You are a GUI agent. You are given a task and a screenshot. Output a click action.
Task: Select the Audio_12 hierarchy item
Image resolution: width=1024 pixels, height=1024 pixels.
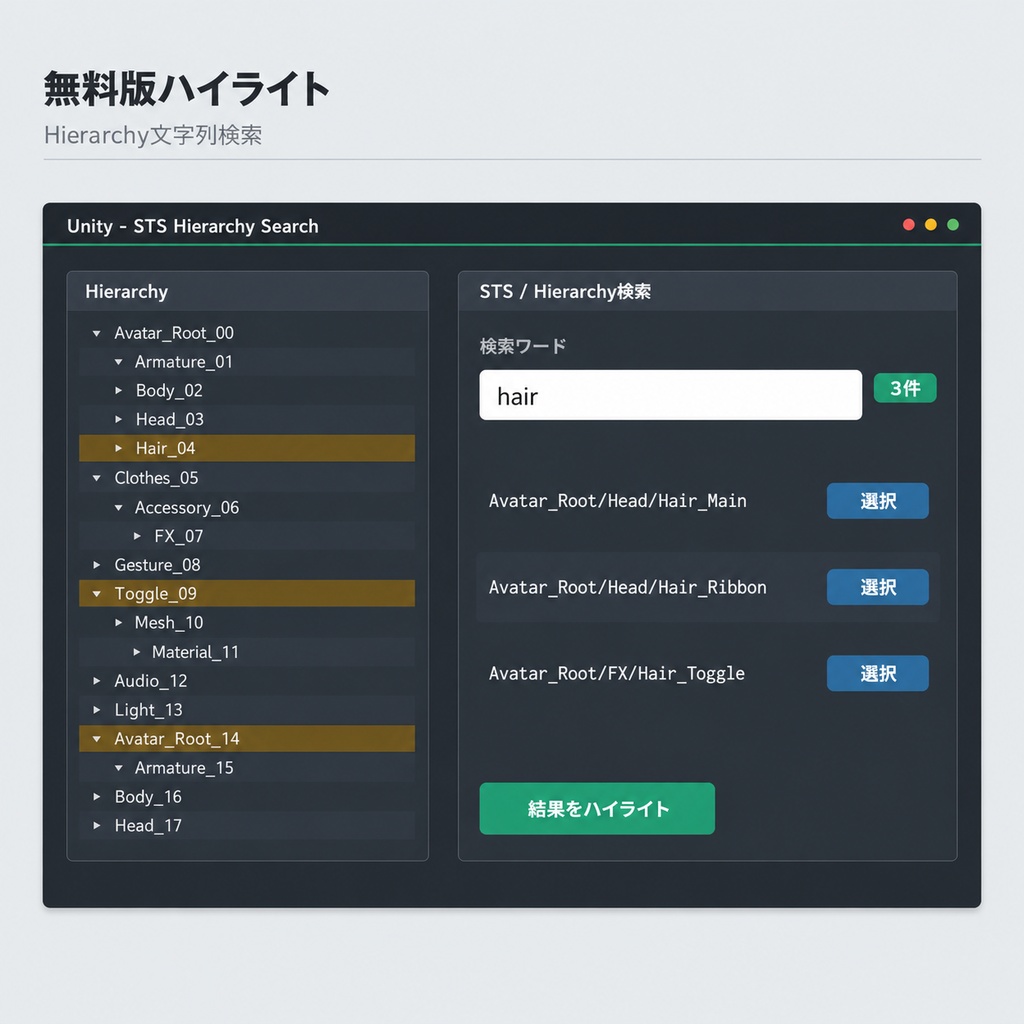point(247,681)
